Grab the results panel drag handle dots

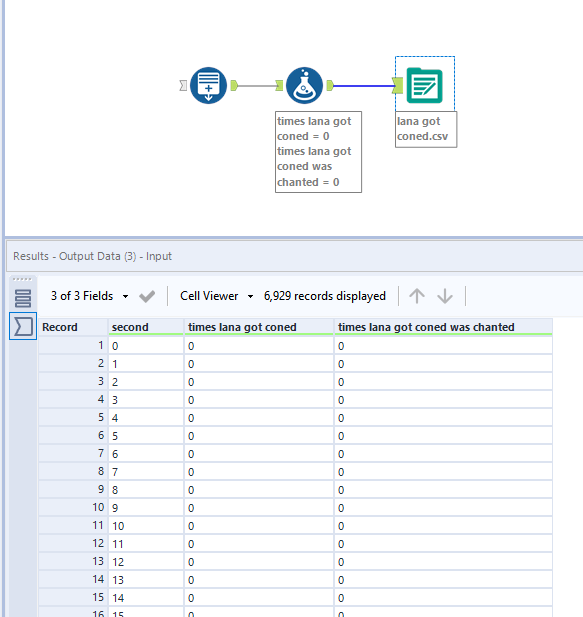click(x=22, y=279)
